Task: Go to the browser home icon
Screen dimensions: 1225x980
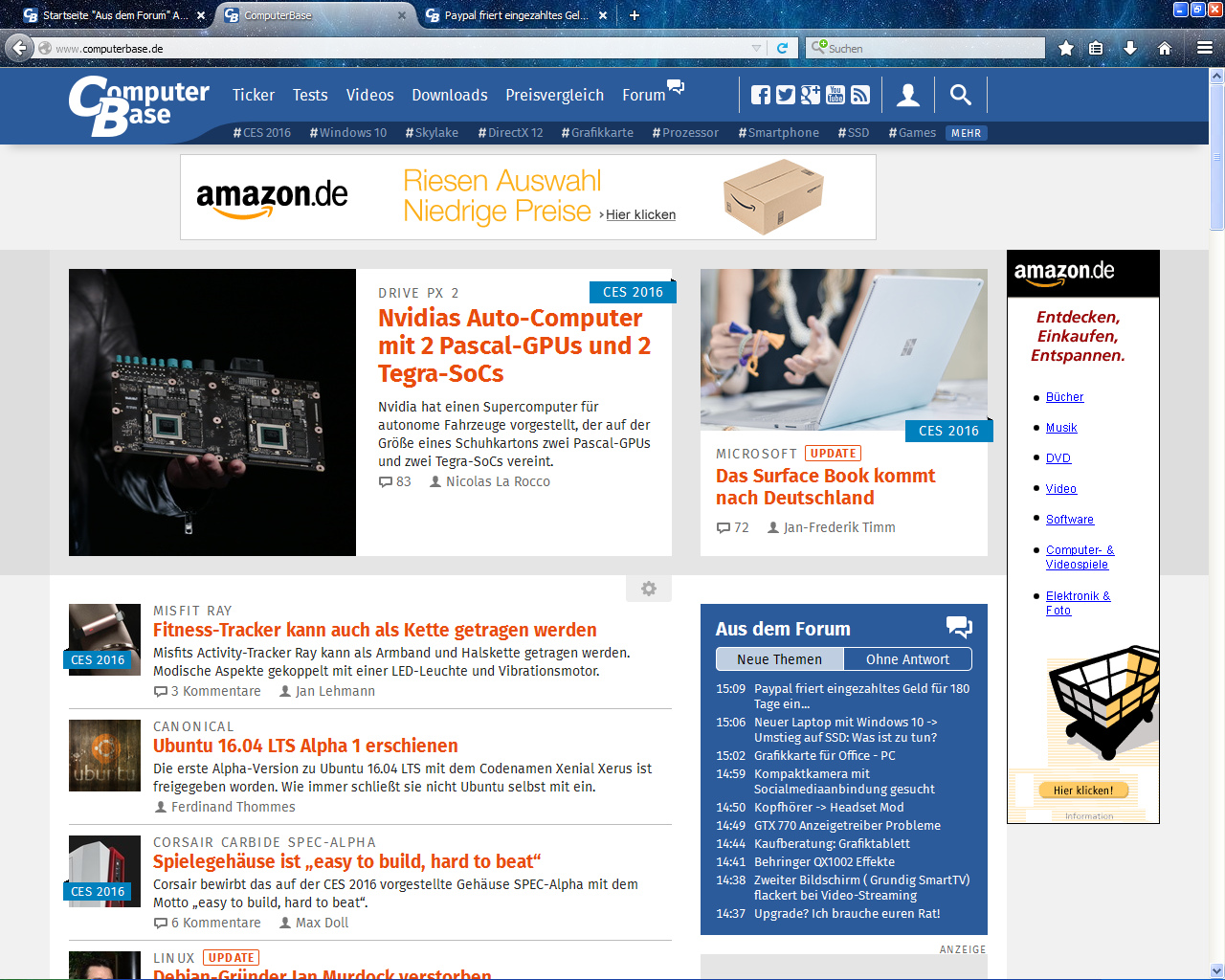Action: tap(1165, 48)
